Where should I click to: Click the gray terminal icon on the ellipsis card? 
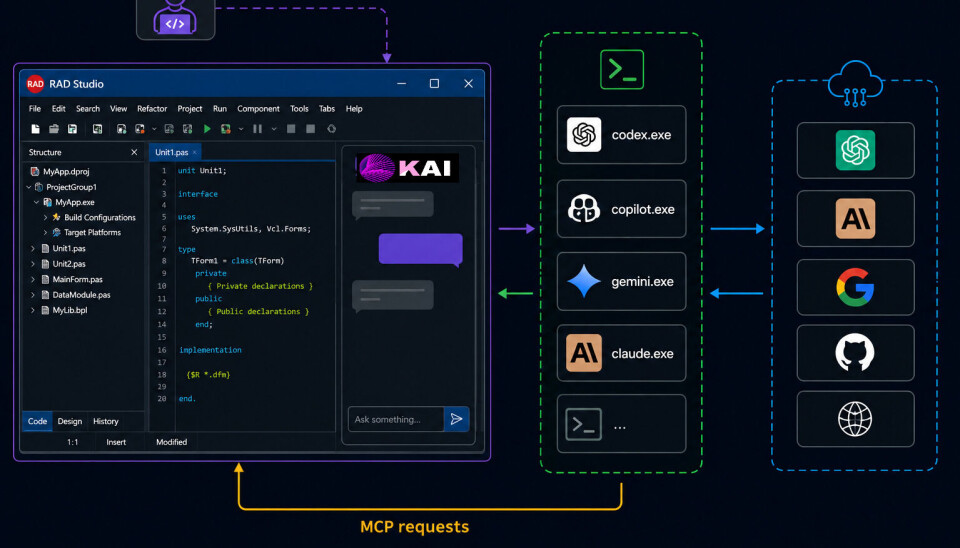[x=583, y=424]
